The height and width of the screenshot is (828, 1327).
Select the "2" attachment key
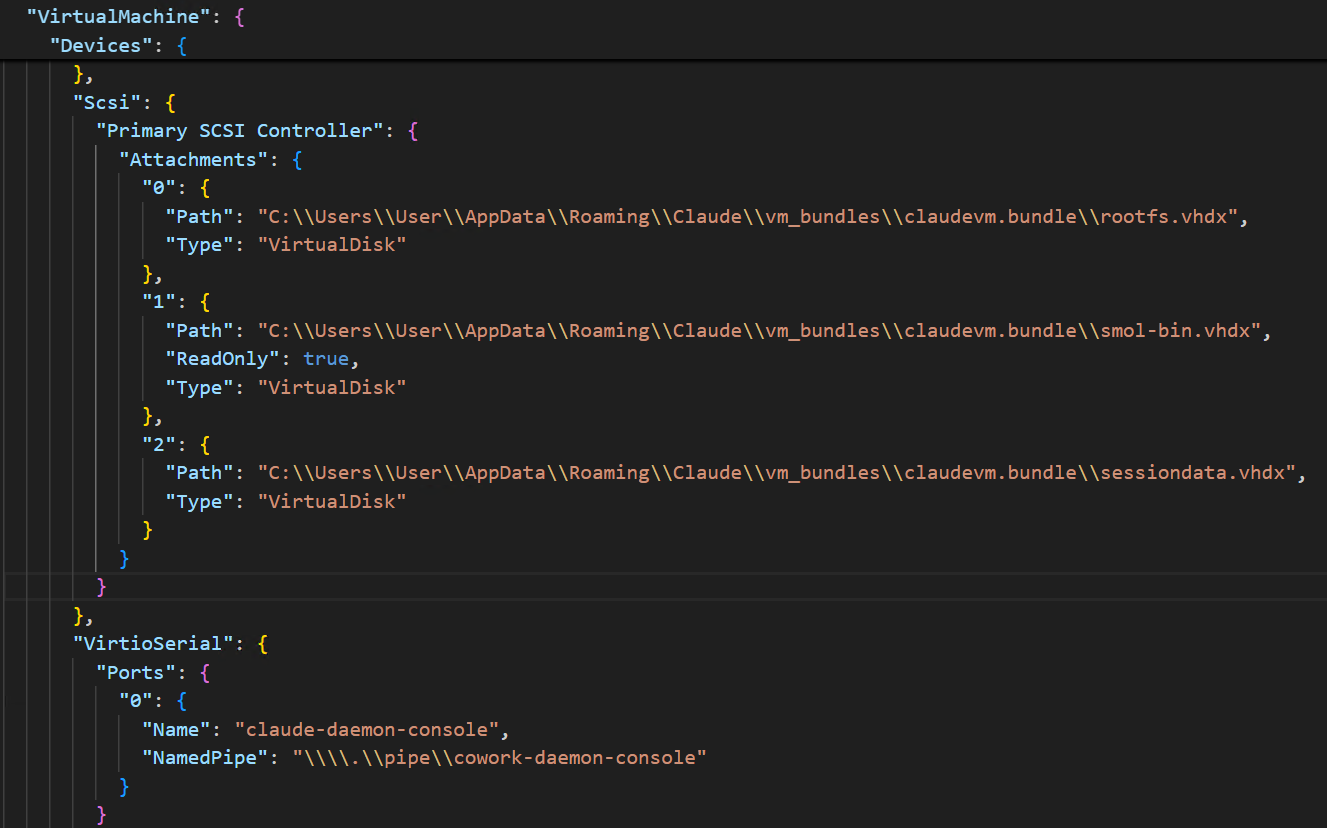coord(159,444)
